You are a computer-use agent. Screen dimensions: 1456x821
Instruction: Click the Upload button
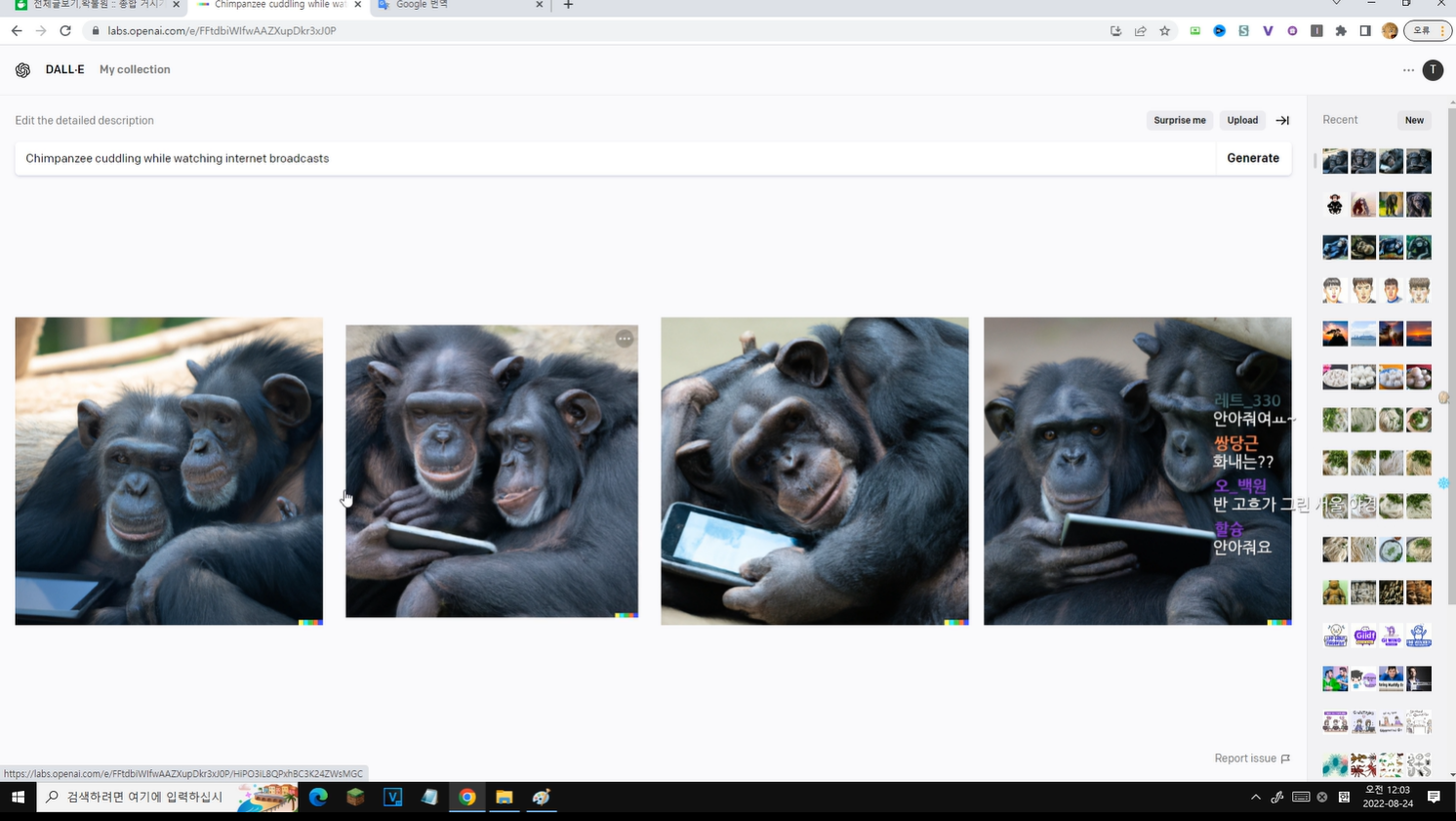click(x=1241, y=120)
